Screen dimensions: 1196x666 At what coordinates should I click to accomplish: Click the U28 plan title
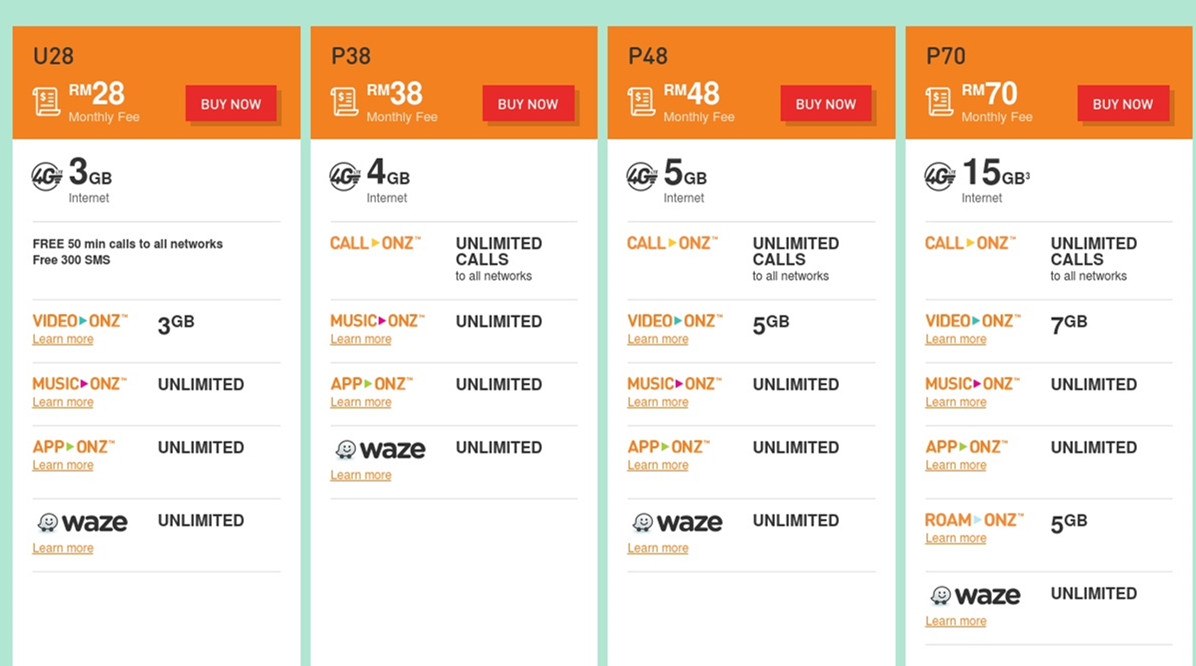(53, 56)
